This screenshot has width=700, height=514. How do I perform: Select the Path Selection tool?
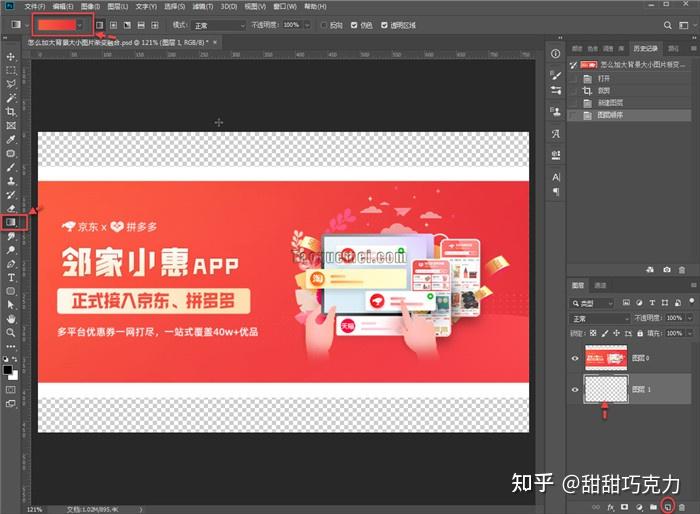click(x=11, y=305)
